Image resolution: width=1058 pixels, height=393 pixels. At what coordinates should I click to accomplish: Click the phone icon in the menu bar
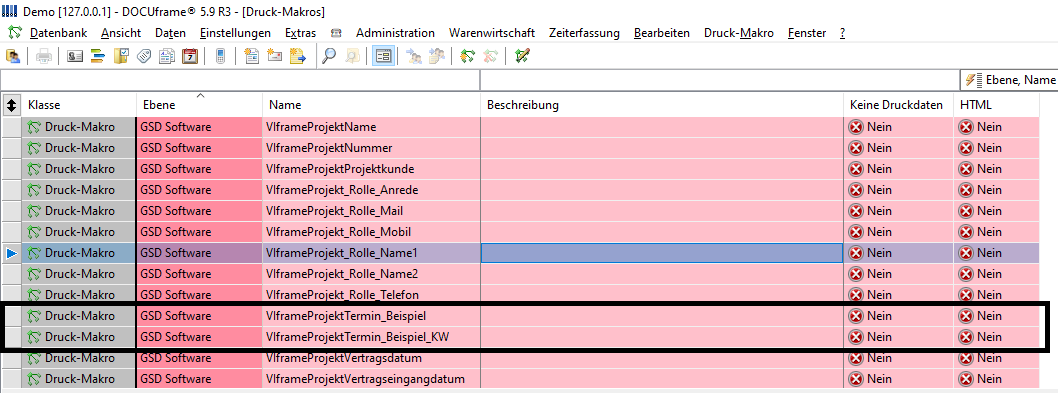pos(336,32)
